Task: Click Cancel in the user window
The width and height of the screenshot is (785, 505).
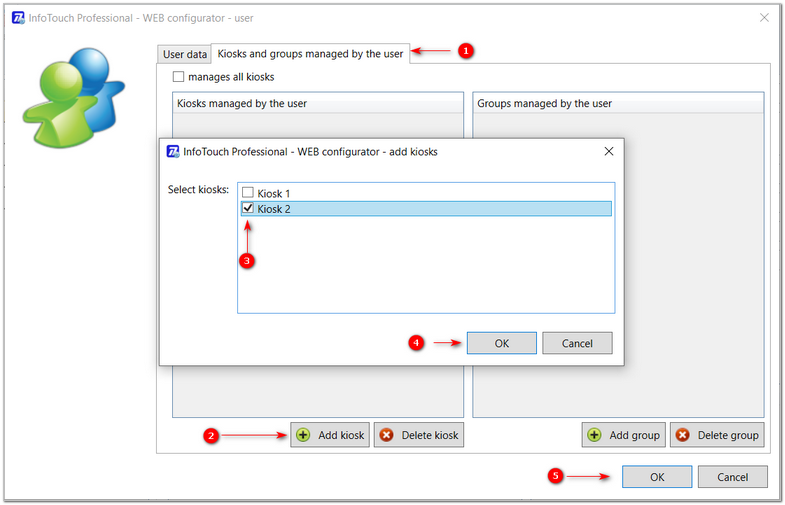Action: click(x=732, y=477)
